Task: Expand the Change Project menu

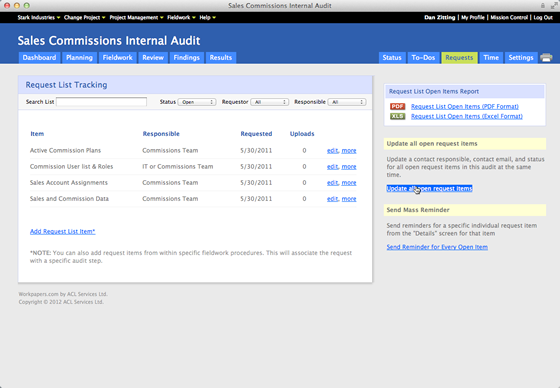Action: tap(84, 18)
